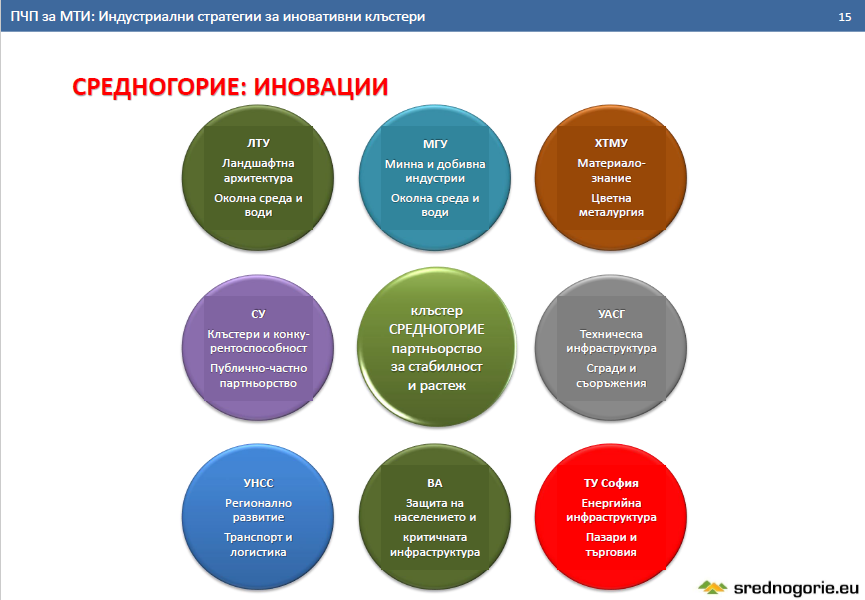Click the header text ПЧП за МТИ
Viewport: 865px width, 600px height.
[52, 17]
